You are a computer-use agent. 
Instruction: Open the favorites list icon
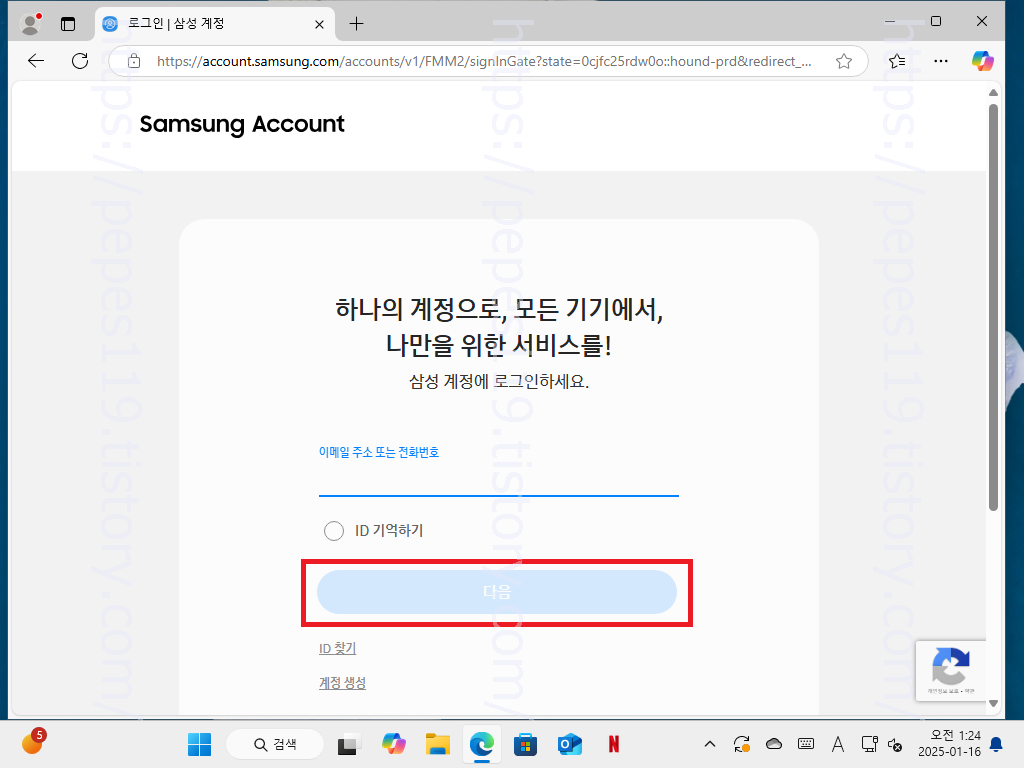point(897,61)
